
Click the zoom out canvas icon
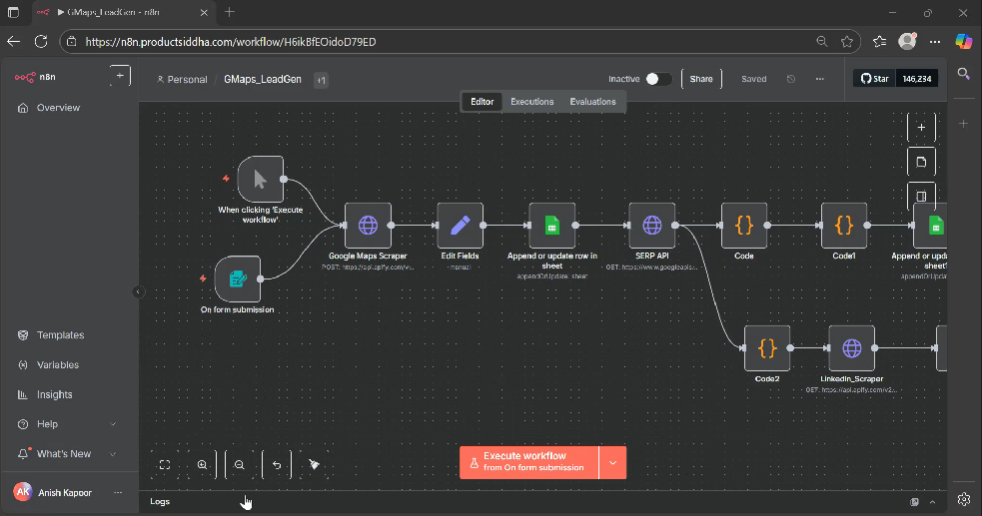[240, 464]
